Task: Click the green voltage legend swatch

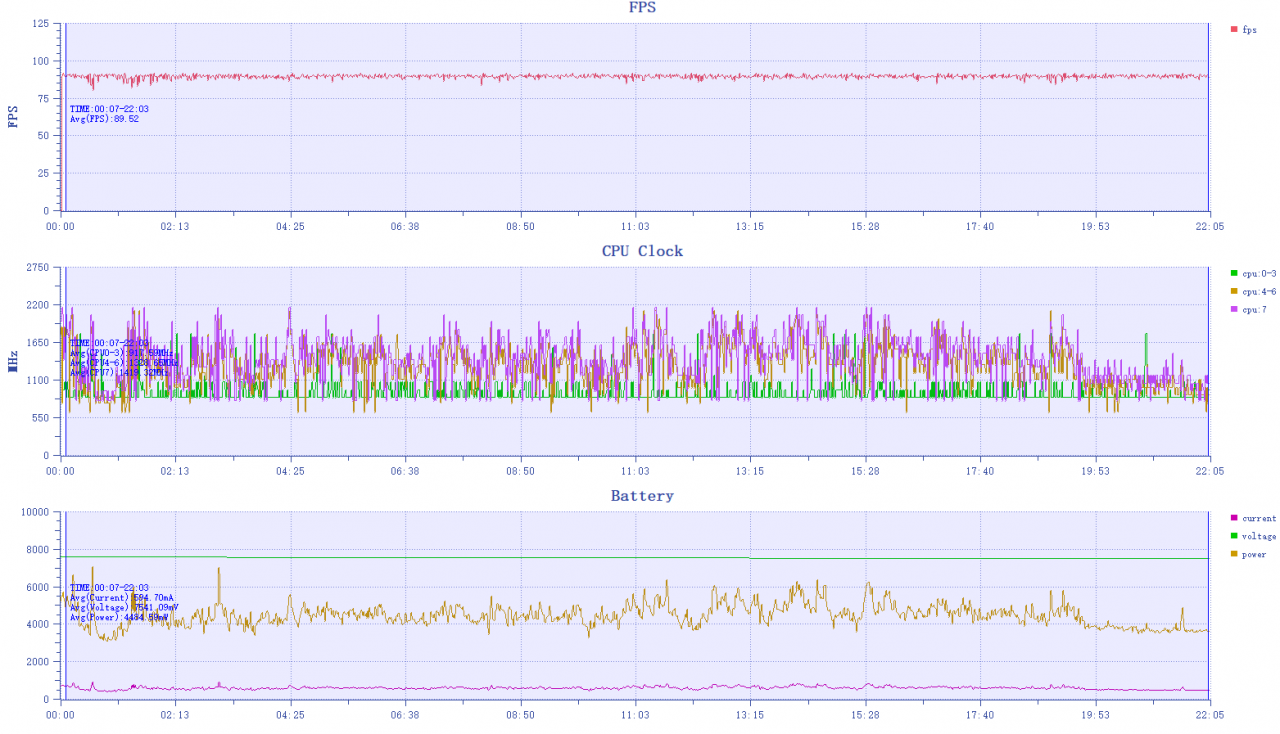Action: (1234, 536)
